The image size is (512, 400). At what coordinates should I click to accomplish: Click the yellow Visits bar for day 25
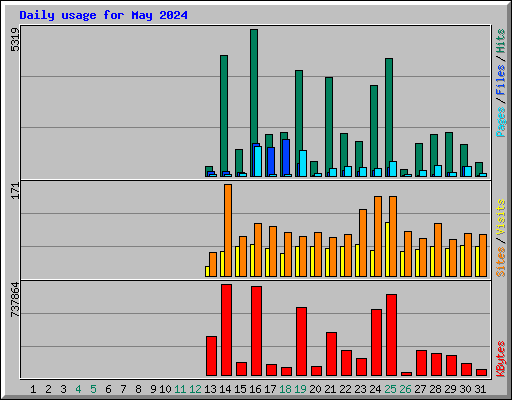(387, 249)
